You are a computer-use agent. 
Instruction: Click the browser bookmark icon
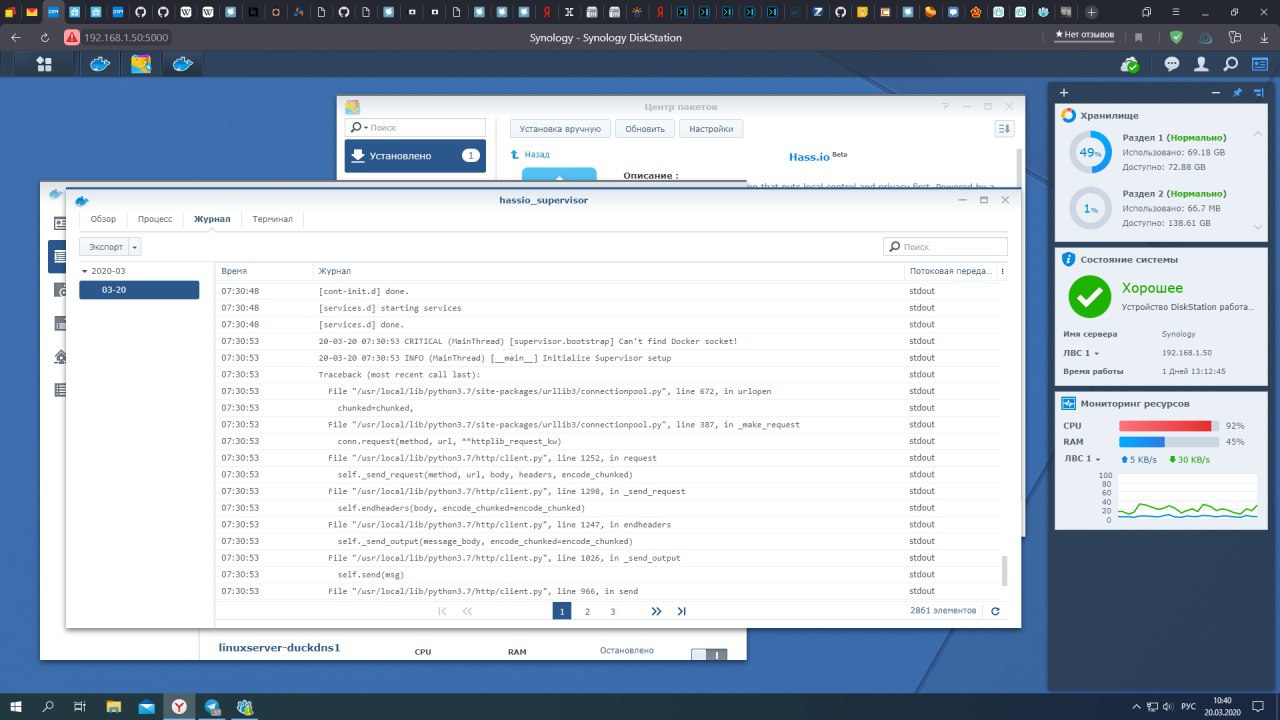(1138, 36)
